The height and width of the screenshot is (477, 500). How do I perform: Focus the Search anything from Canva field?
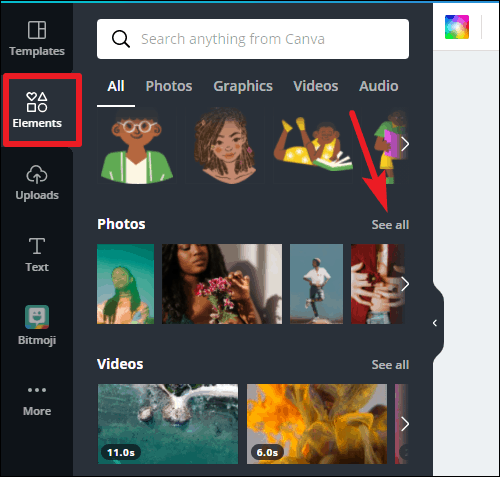tap(253, 39)
